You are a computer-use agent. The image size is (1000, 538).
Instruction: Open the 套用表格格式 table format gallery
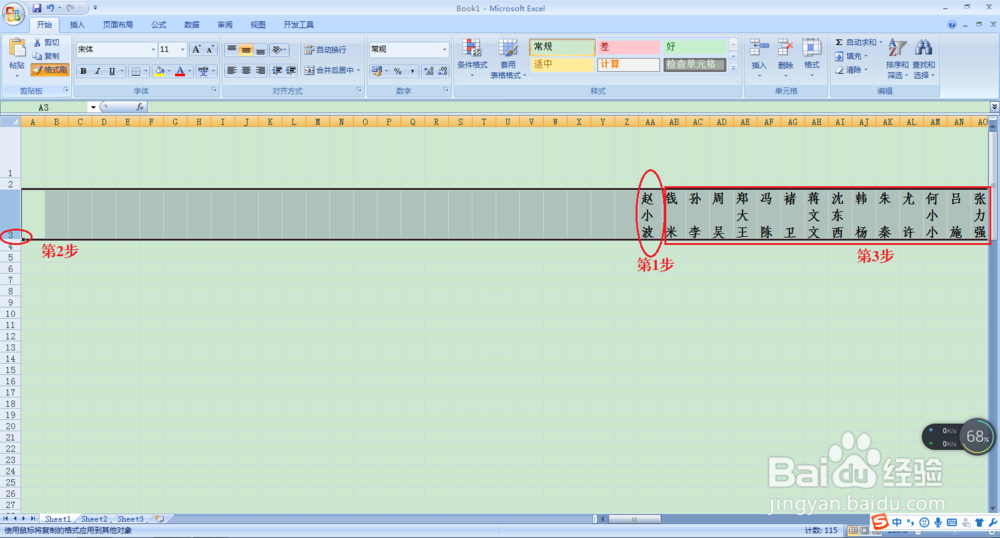point(508,59)
